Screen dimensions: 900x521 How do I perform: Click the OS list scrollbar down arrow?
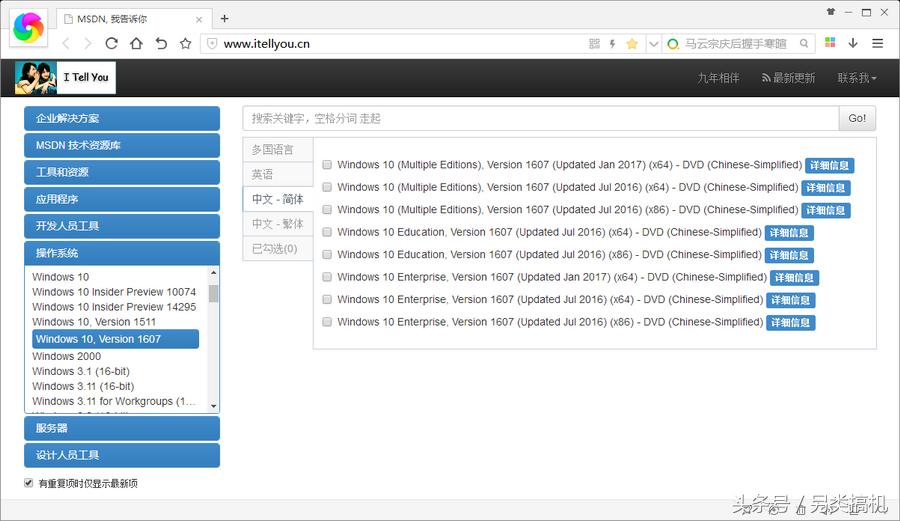(214, 406)
